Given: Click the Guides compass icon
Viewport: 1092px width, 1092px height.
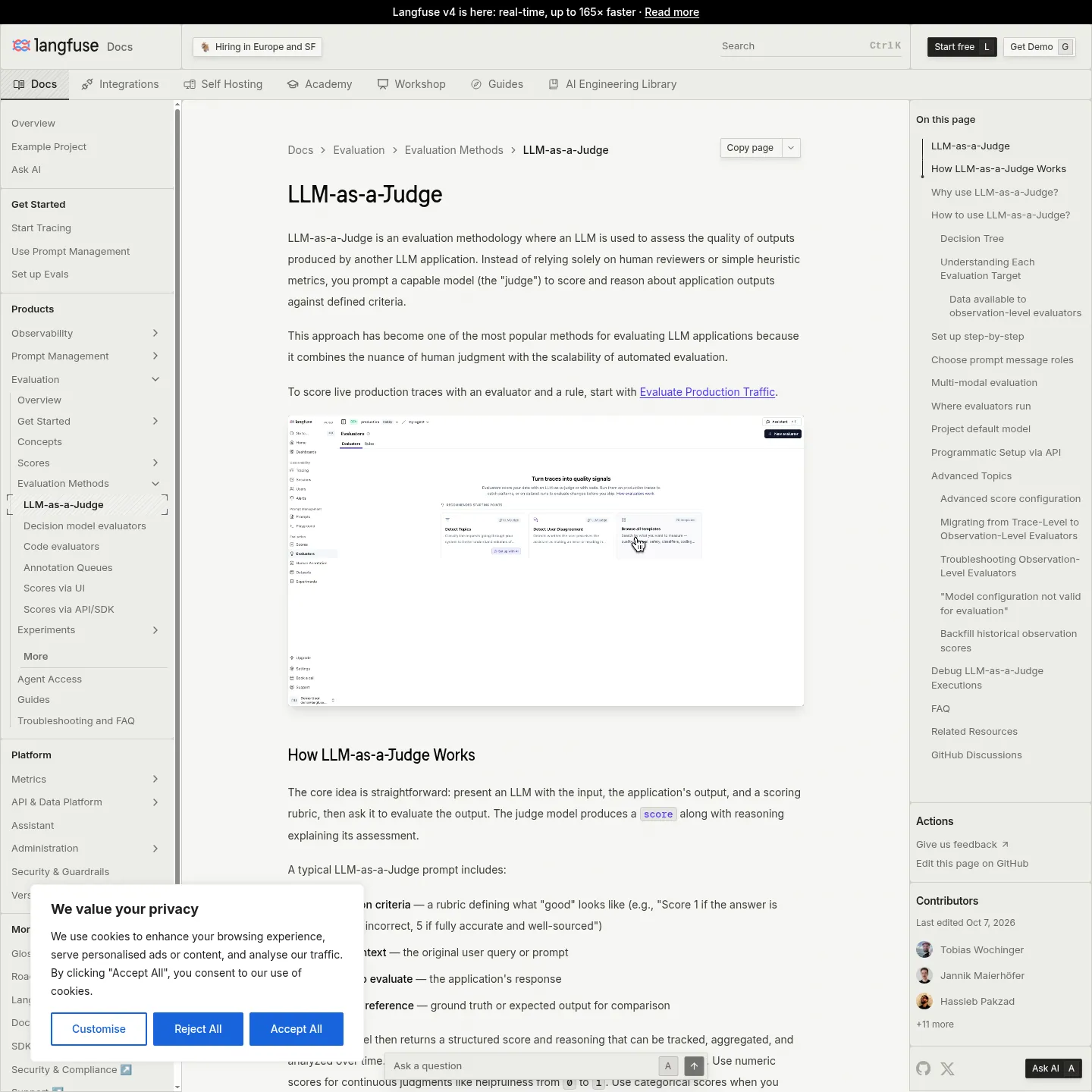Looking at the screenshot, I should point(476,84).
